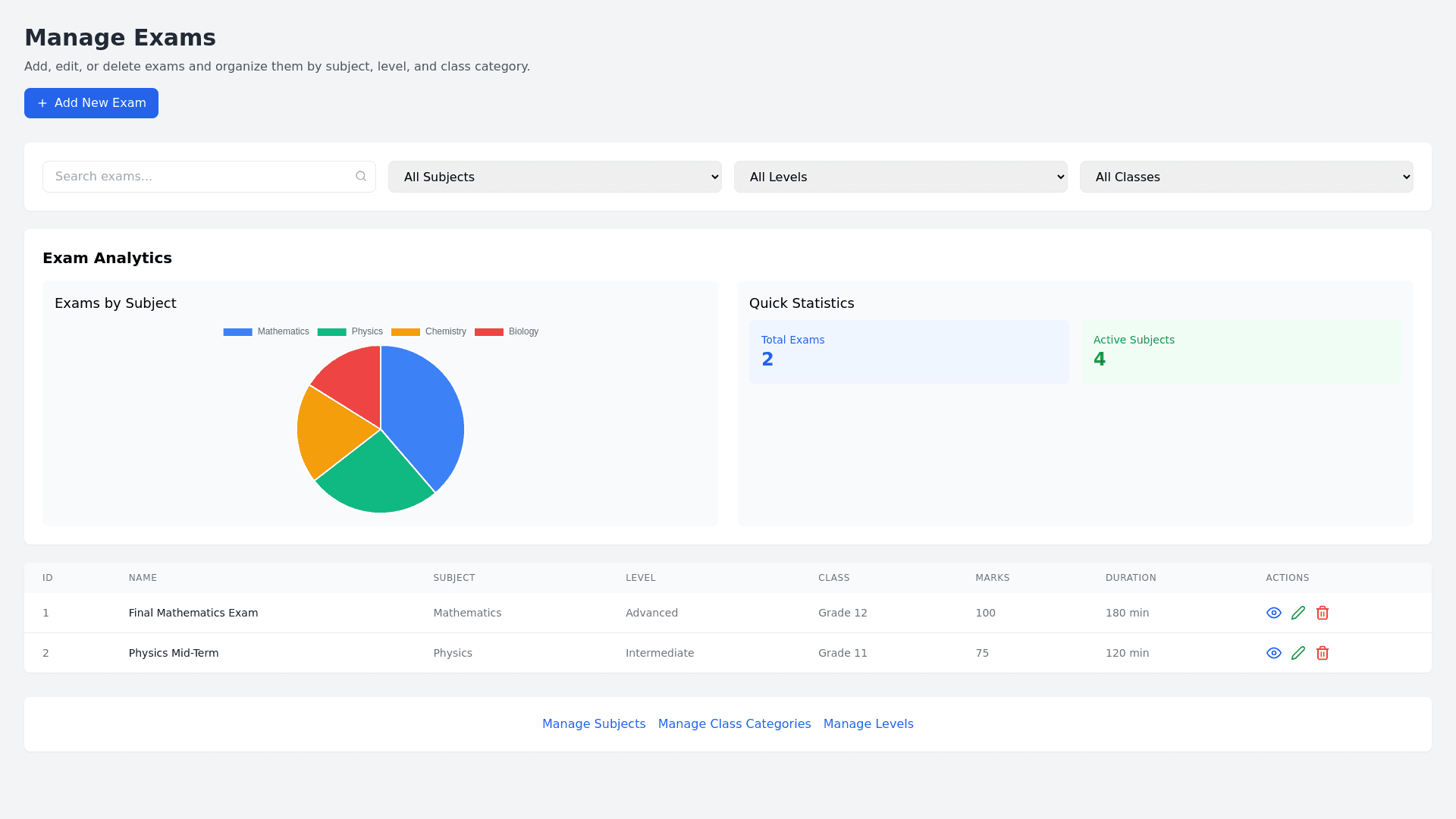Delete the Final Mathematics Exam
The width and height of the screenshot is (1456, 819).
point(1323,613)
